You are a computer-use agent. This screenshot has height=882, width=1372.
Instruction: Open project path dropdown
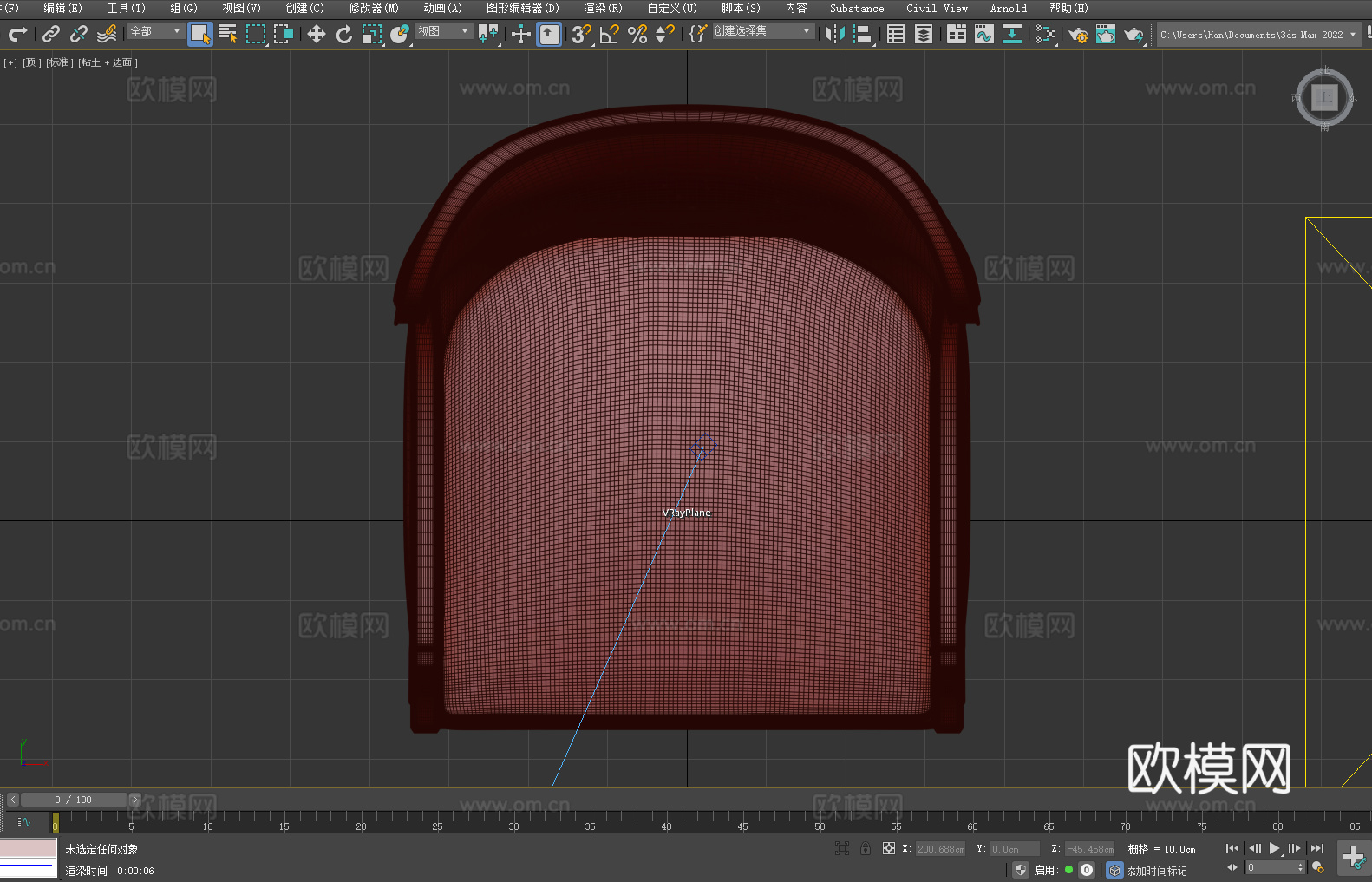coord(1258,35)
